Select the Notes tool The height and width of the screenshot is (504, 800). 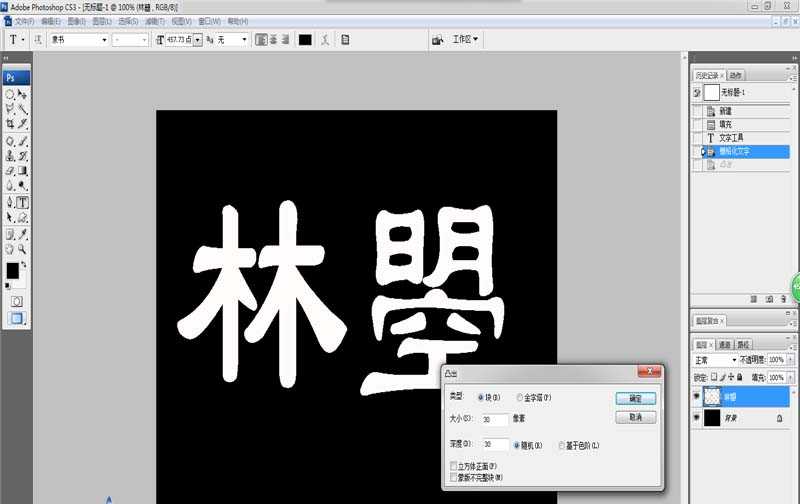10,235
